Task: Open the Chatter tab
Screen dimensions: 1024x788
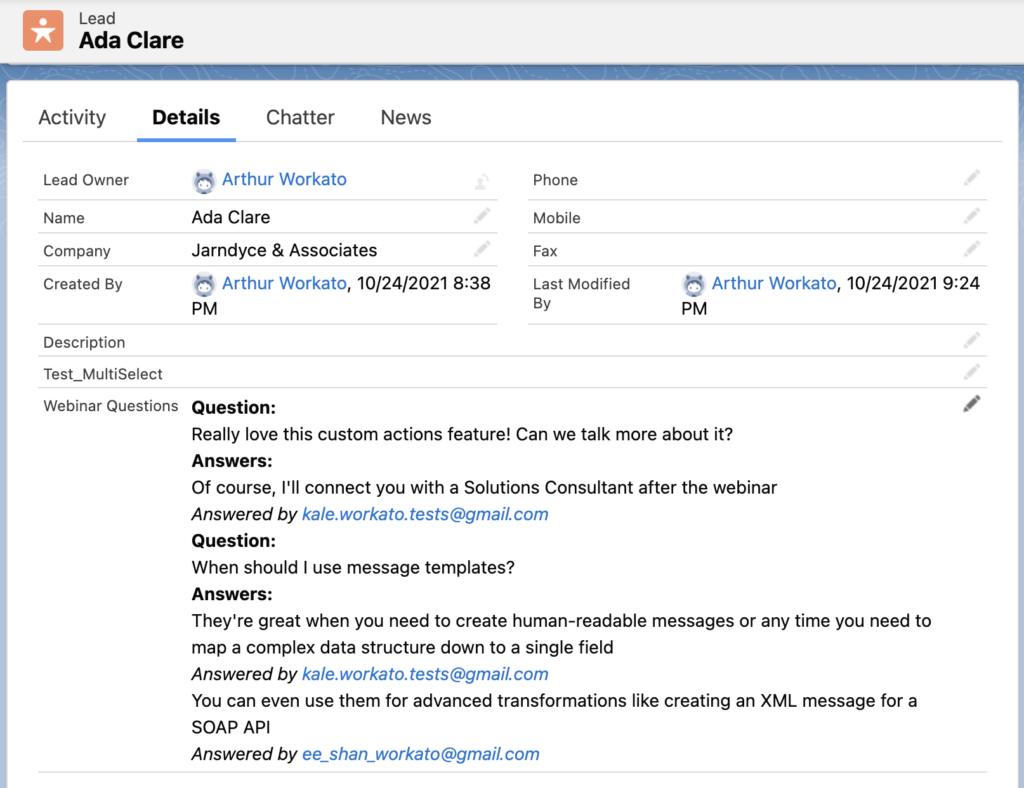Action: [x=300, y=117]
